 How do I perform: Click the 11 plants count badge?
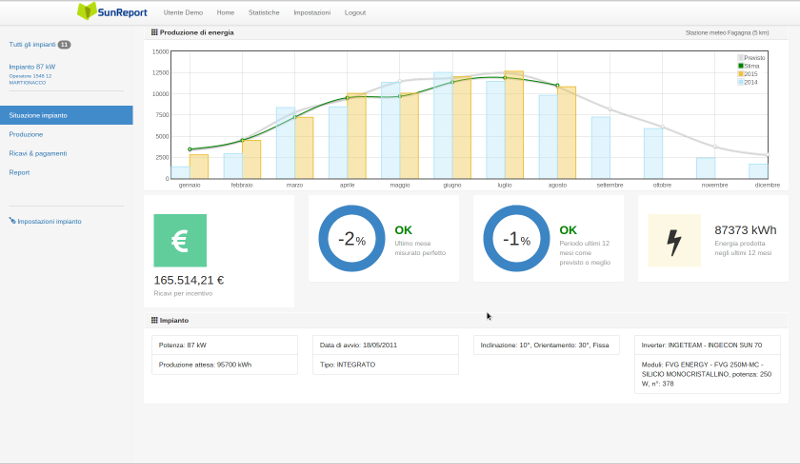pos(64,45)
